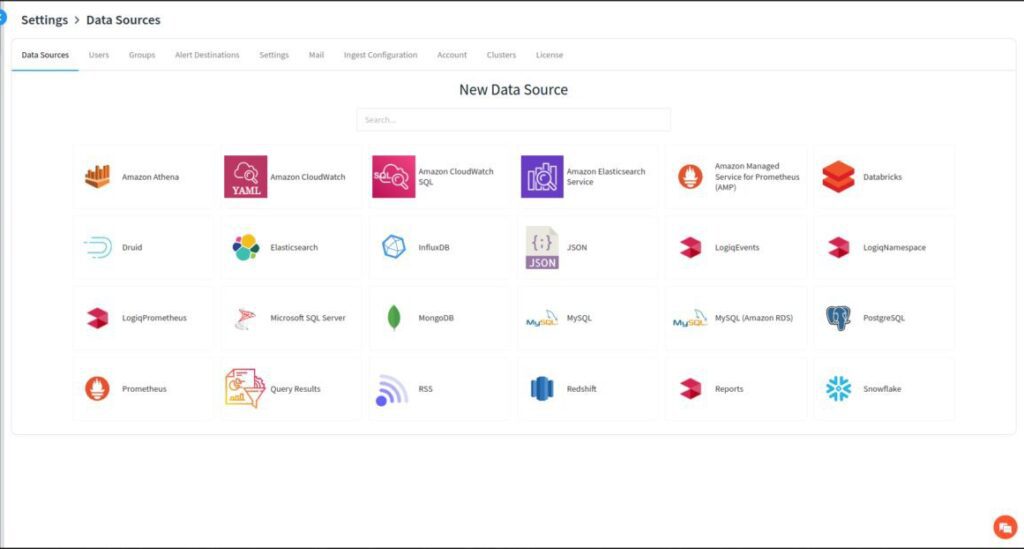Click the data source search field
1024x549 pixels.
pos(513,119)
